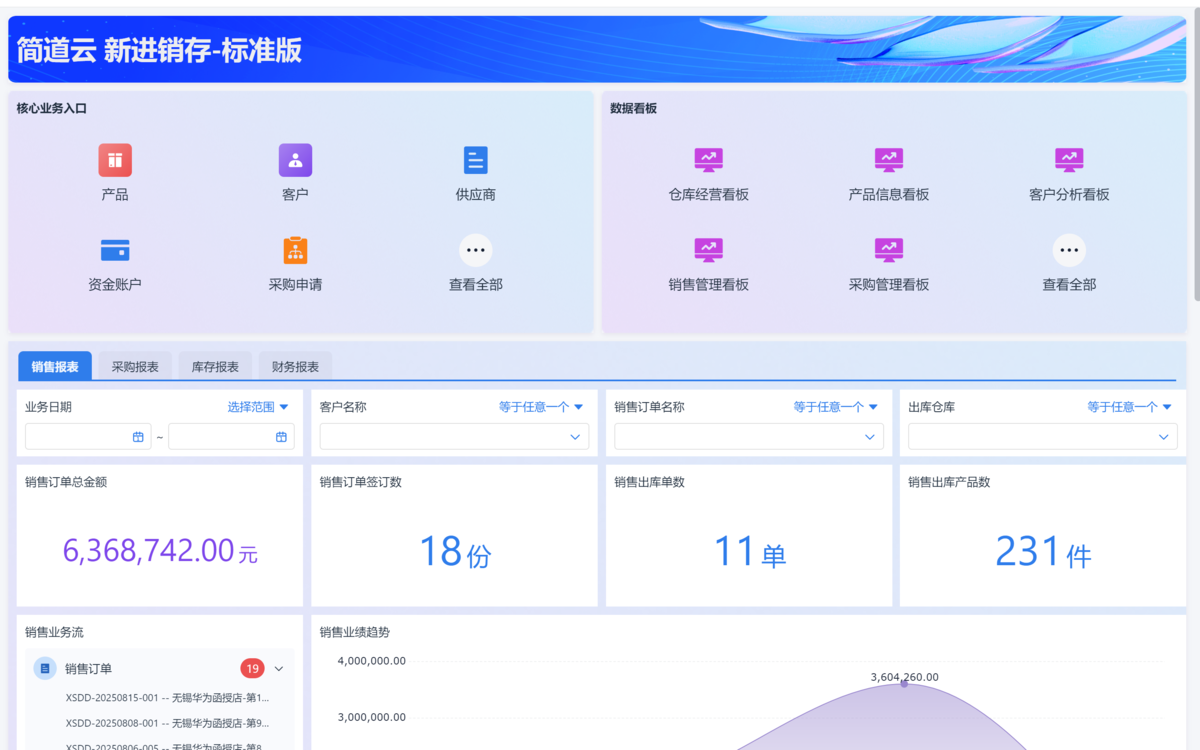Open the 业务日期 选择范围 dropdown

pyautogui.click(x=258, y=407)
